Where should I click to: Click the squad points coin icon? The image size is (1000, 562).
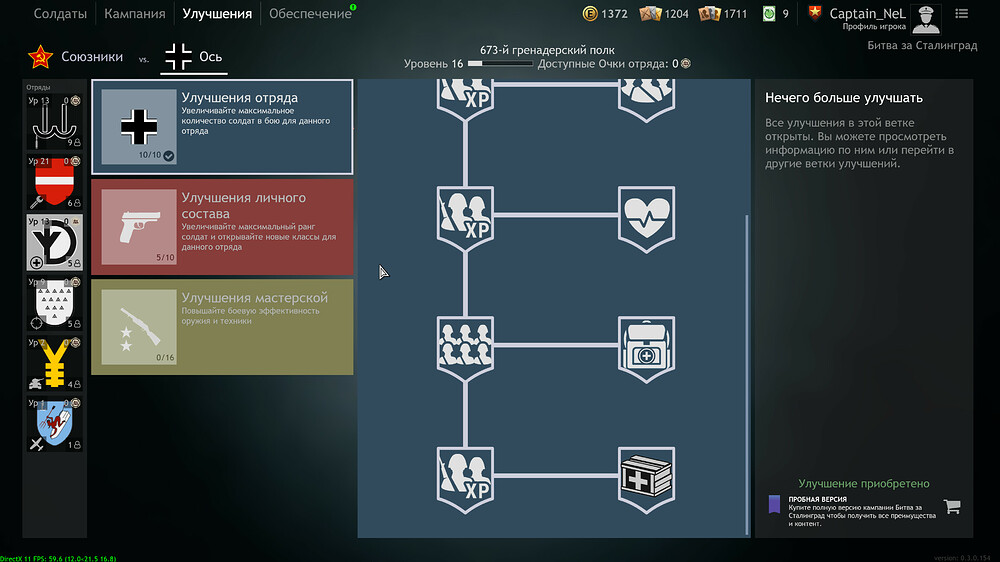[x=686, y=64]
